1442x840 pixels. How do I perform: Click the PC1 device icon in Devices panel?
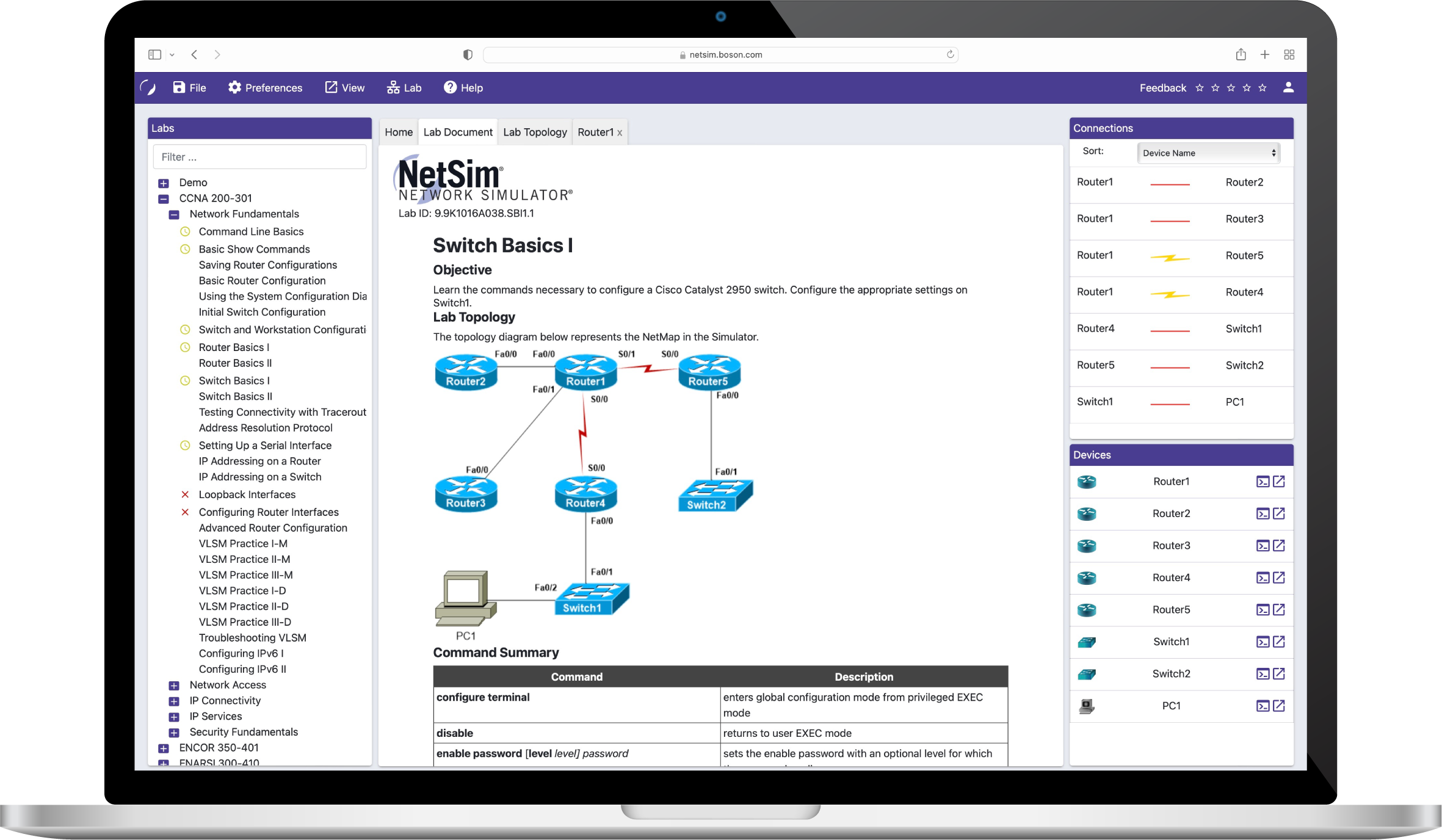(x=1090, y=706)
